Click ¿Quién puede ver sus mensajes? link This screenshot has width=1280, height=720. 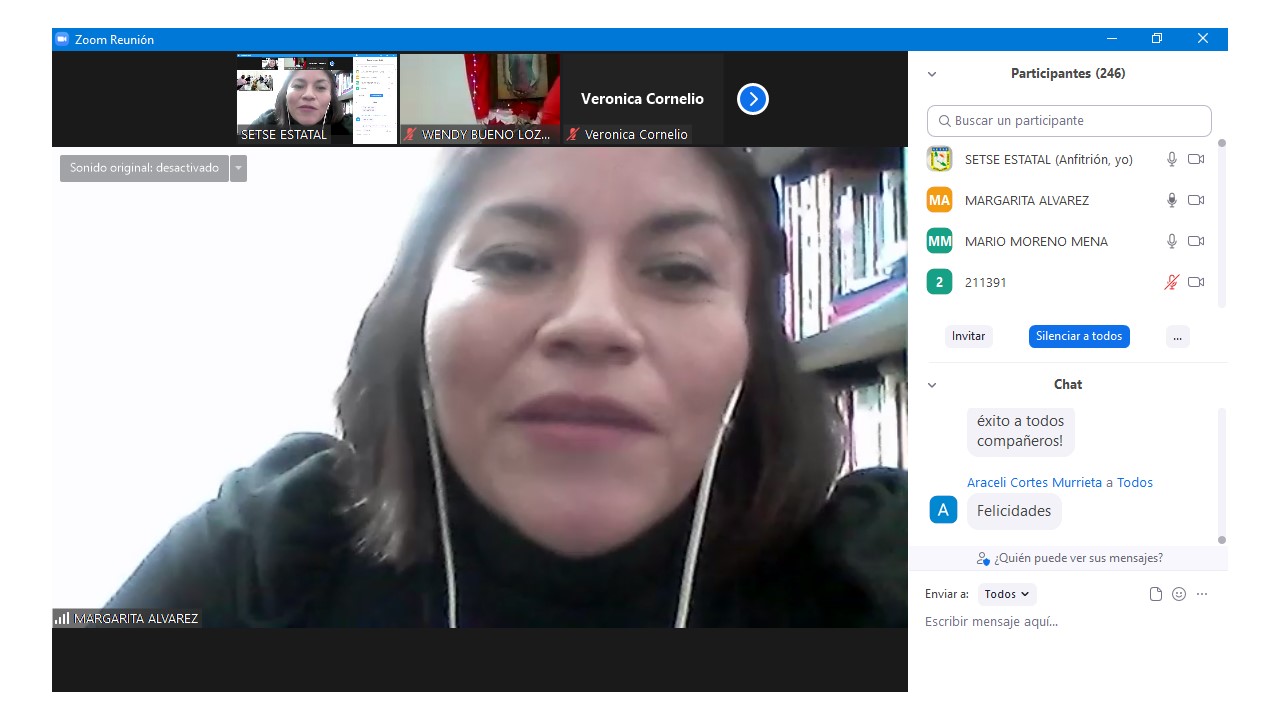(1078, 558)
